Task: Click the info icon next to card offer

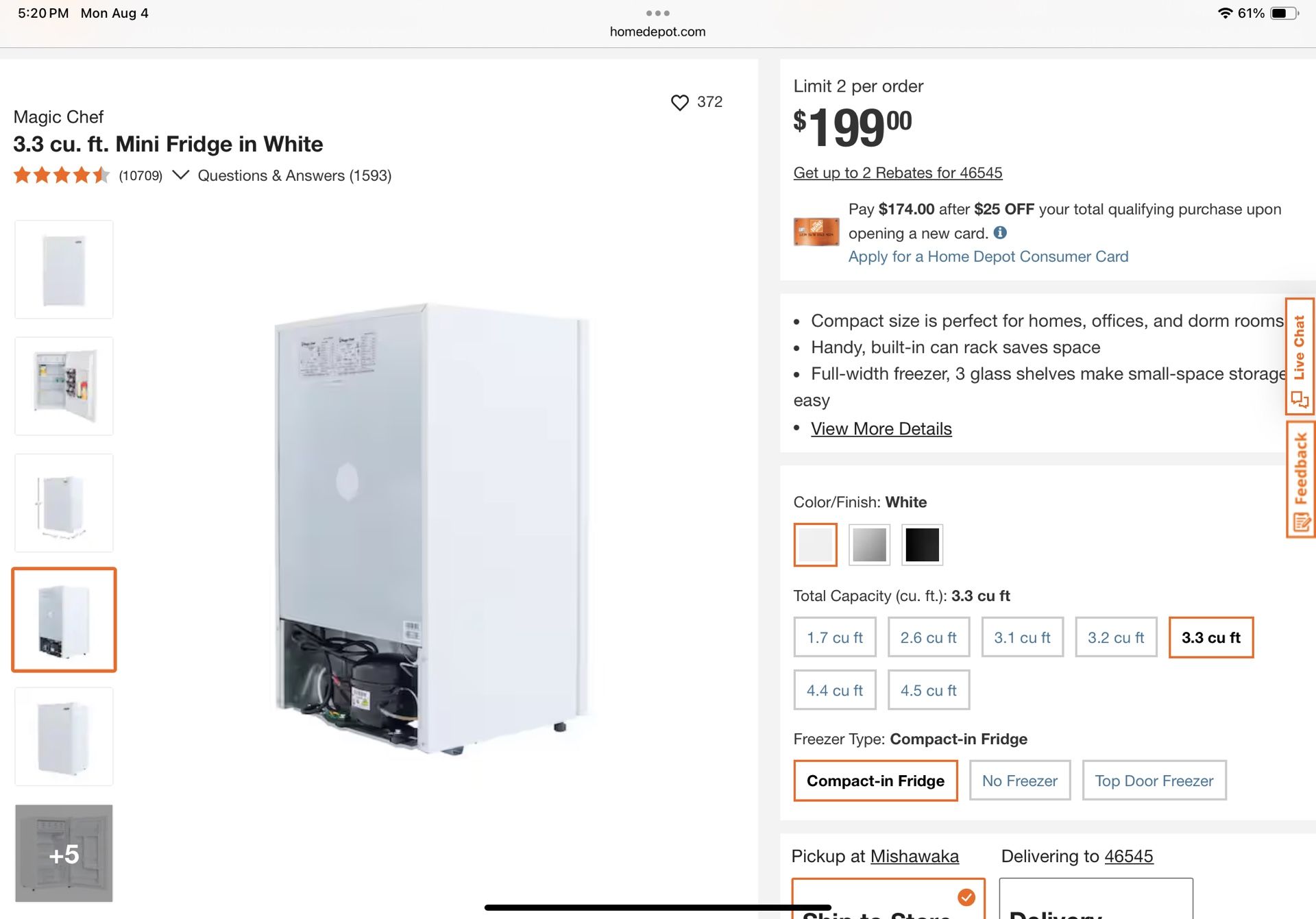Action: pos(1000,232)
